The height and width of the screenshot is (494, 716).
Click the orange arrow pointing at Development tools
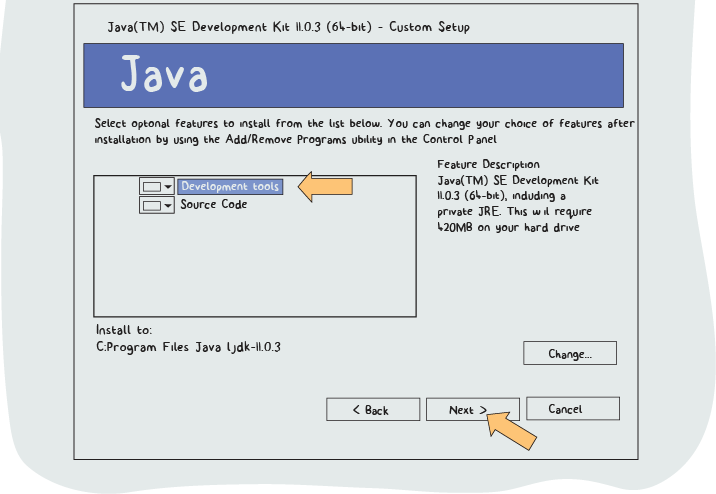(x=326, y=186)
